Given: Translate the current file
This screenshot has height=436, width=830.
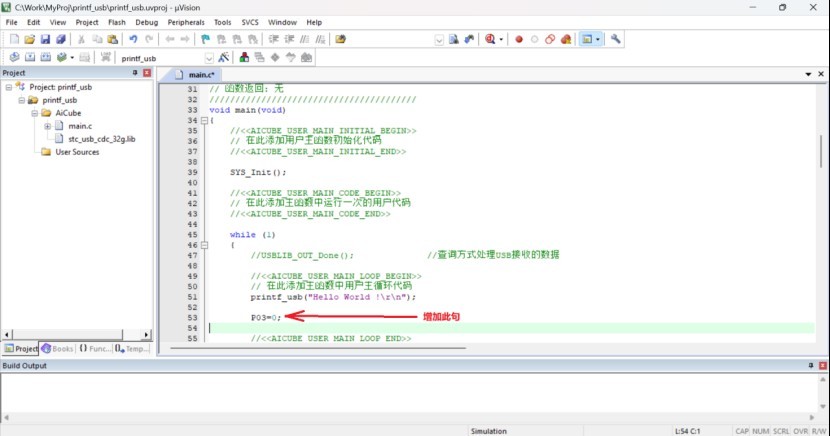Looking at the screenshot, I should click(x=14, y=57).
